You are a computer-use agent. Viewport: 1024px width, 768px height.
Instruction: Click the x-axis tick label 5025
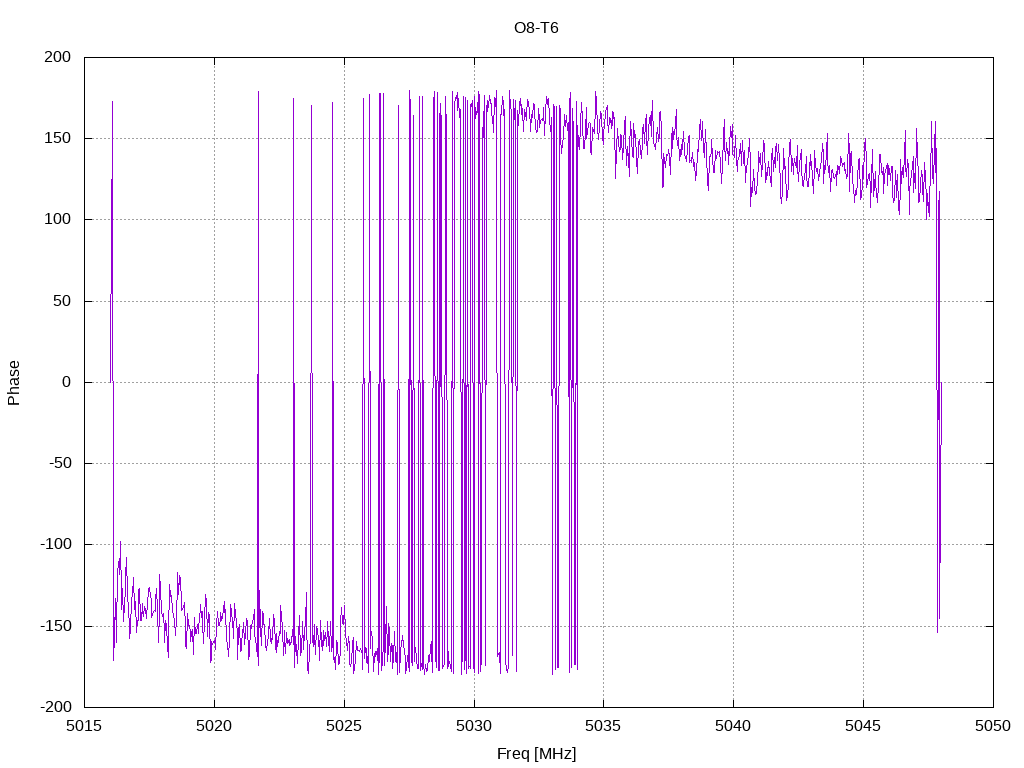click(344, 726)
